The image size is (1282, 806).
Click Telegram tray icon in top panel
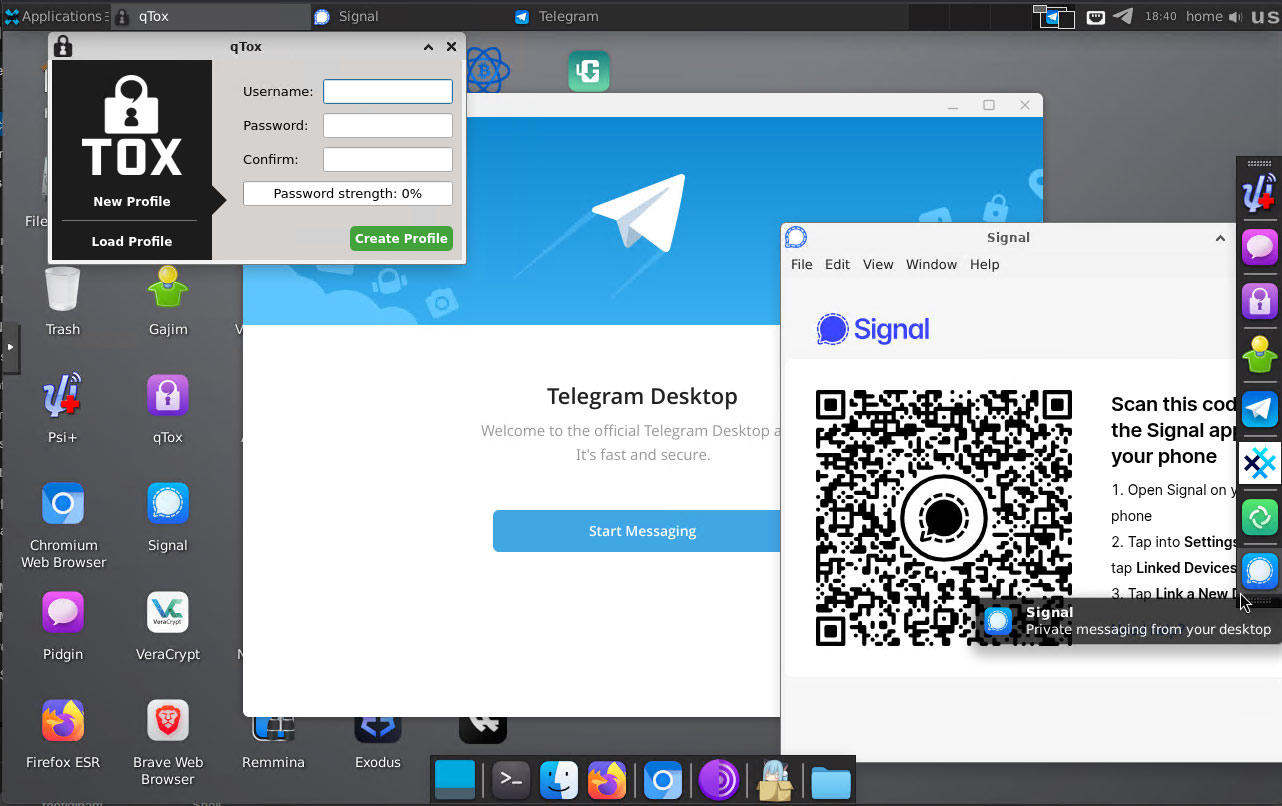pos(1124,16)
